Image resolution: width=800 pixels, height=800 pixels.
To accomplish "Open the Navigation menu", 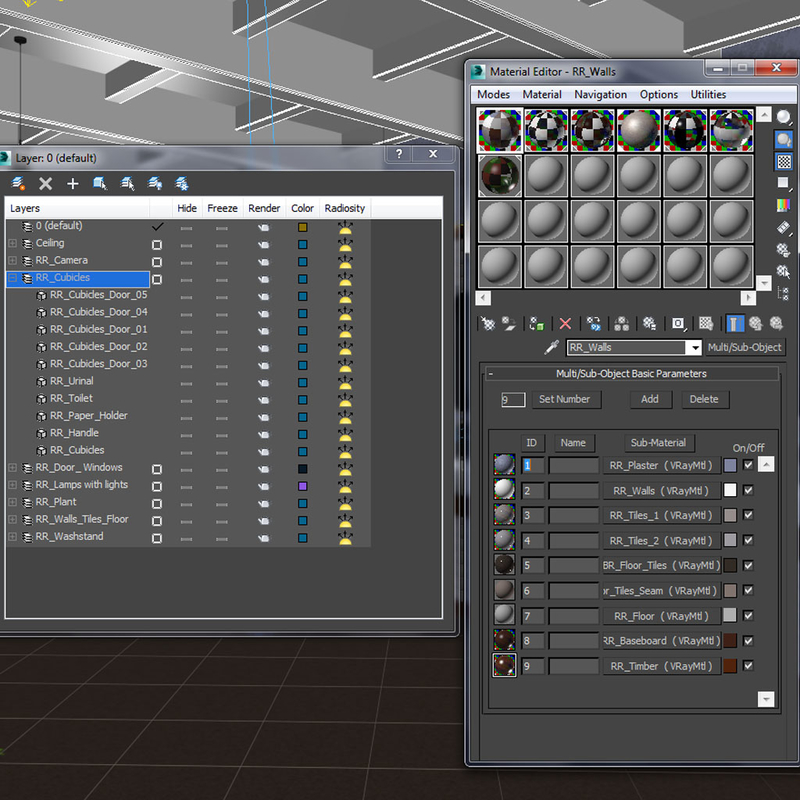I will 600,95.
